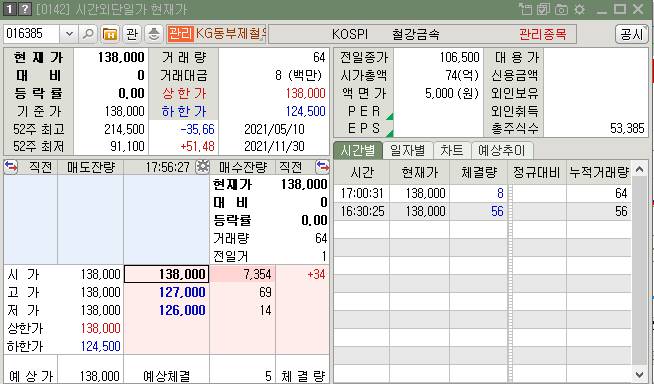Switch to the 차트 tab
Viewport: 654px width, 384px height.
pyautogui.click(x=452, y=150)
